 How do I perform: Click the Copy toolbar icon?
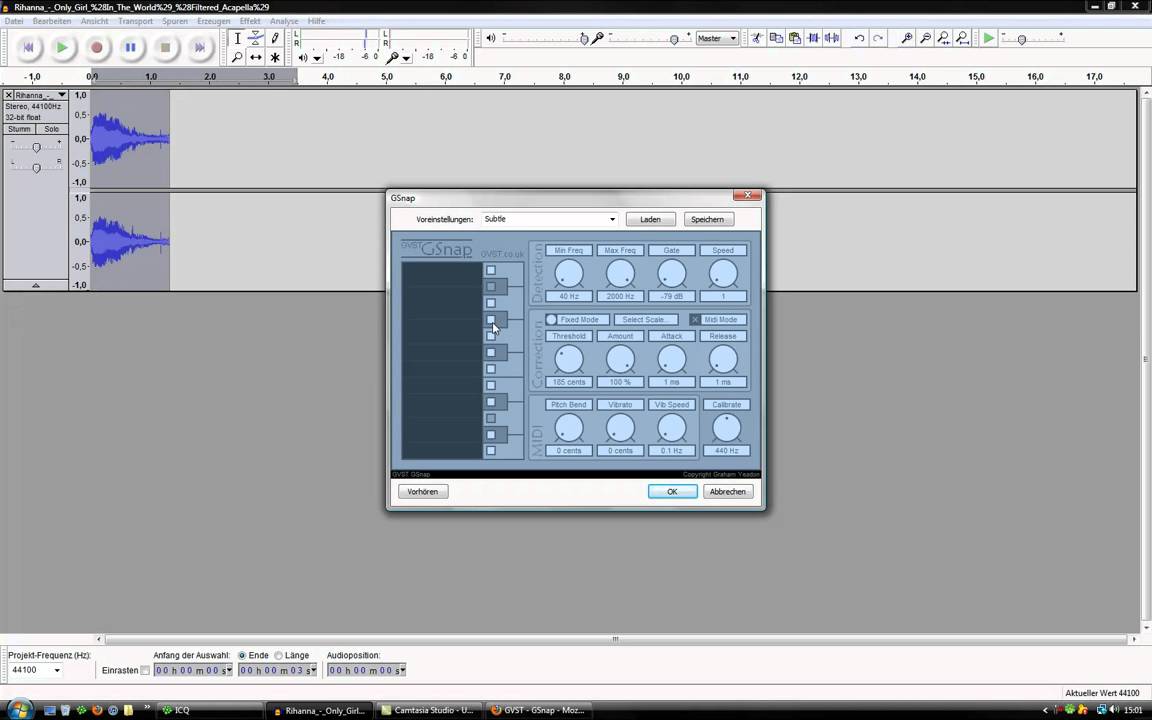[776, 38]
